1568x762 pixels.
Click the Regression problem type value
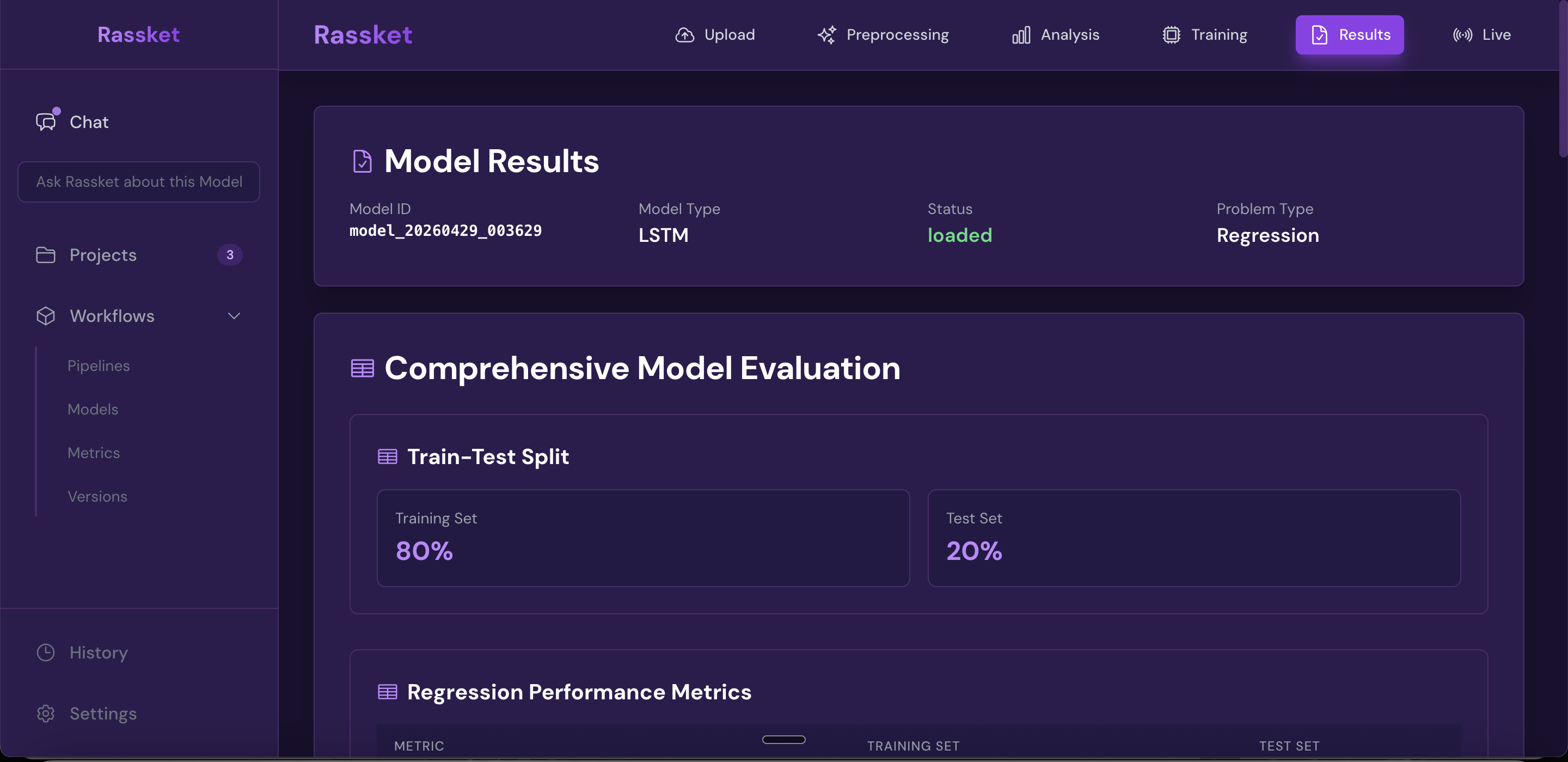click(x=1268, y=235)
